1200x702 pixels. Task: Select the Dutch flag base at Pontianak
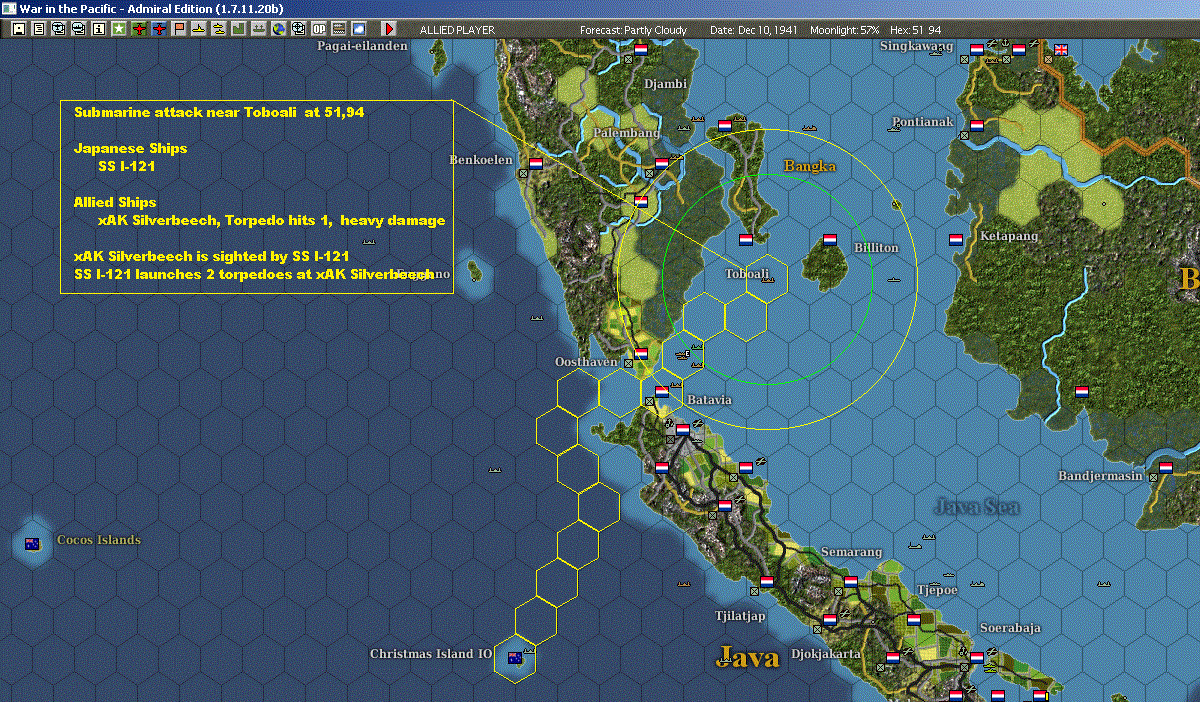[x=976, y=125]
